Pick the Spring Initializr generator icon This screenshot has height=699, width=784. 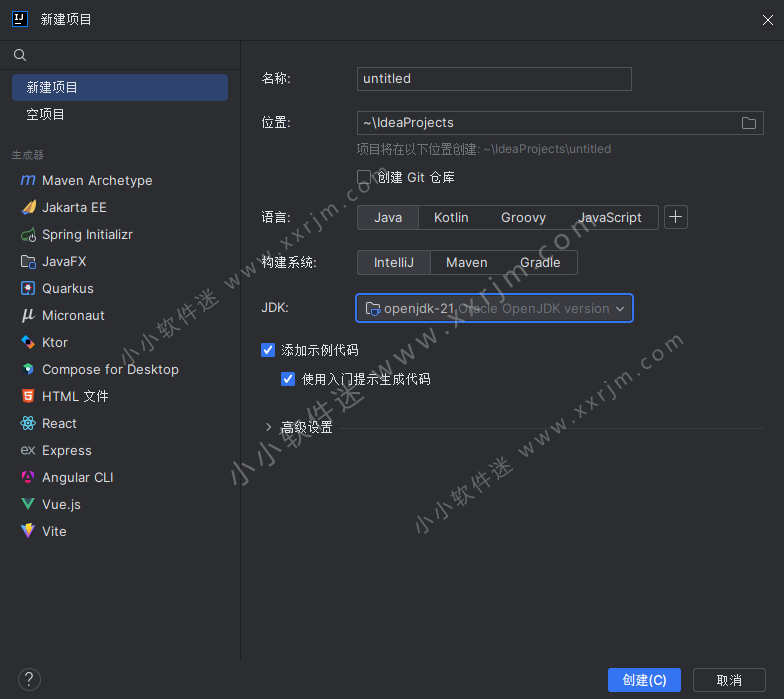[x=28, y=235]
